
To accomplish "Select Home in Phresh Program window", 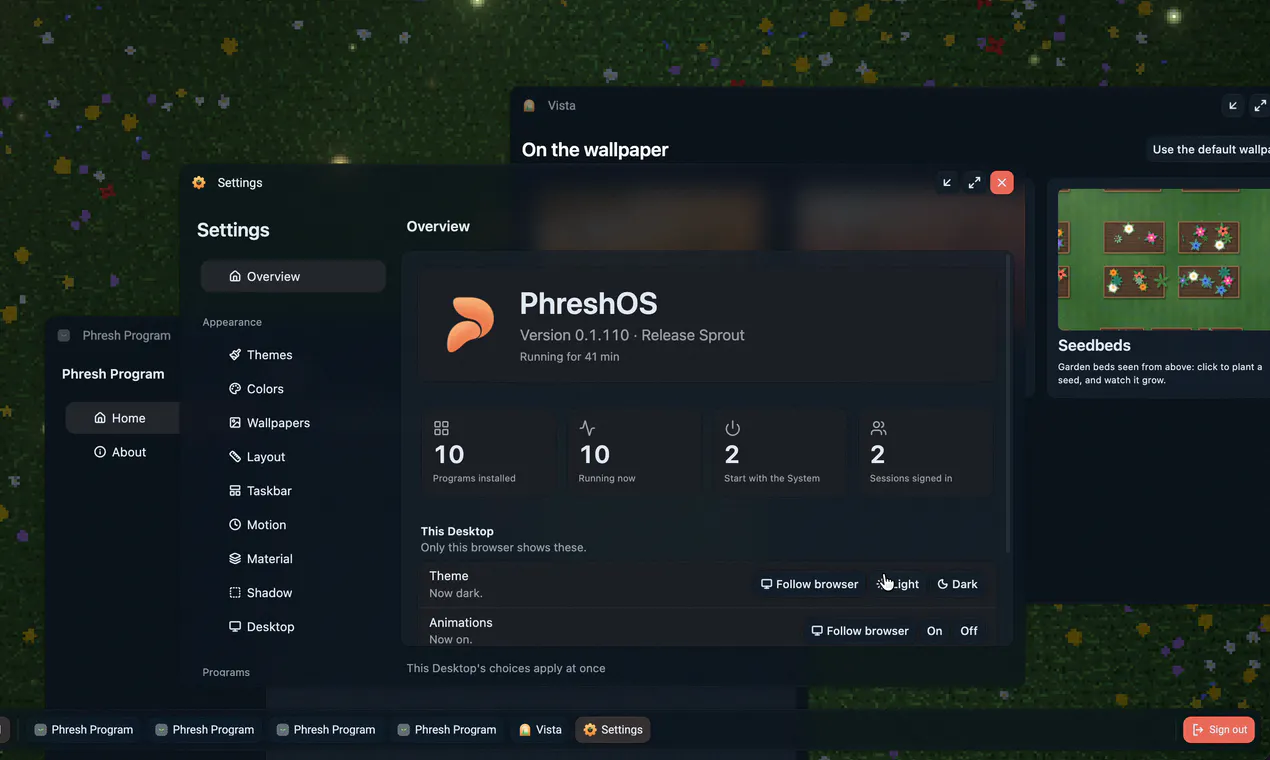I will click(122, 418).
